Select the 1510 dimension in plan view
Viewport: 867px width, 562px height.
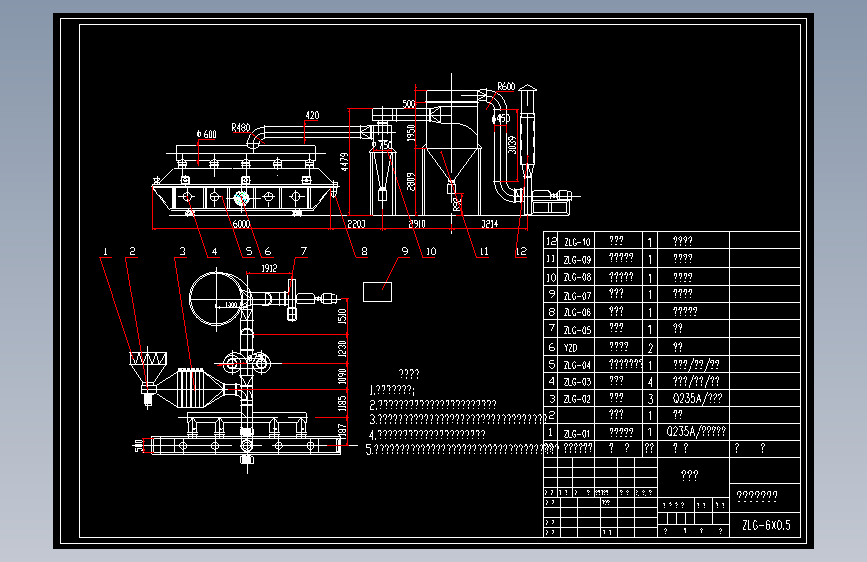(342, 316)
